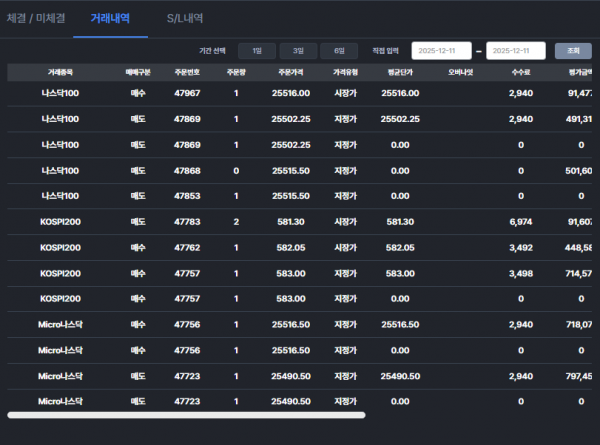The width and height of the screenshot is (600, 445).
Task: Click the valuation amount starting 448,58
Action: (578, 248)
